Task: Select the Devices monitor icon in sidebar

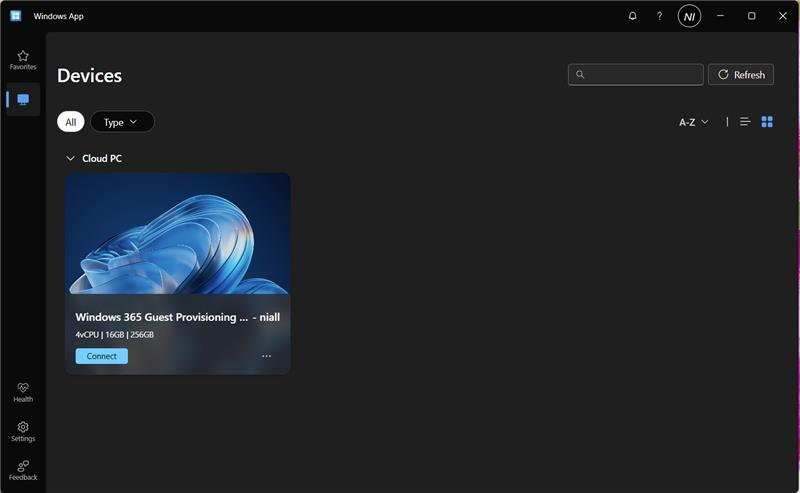Action: (x=23, y=100)
